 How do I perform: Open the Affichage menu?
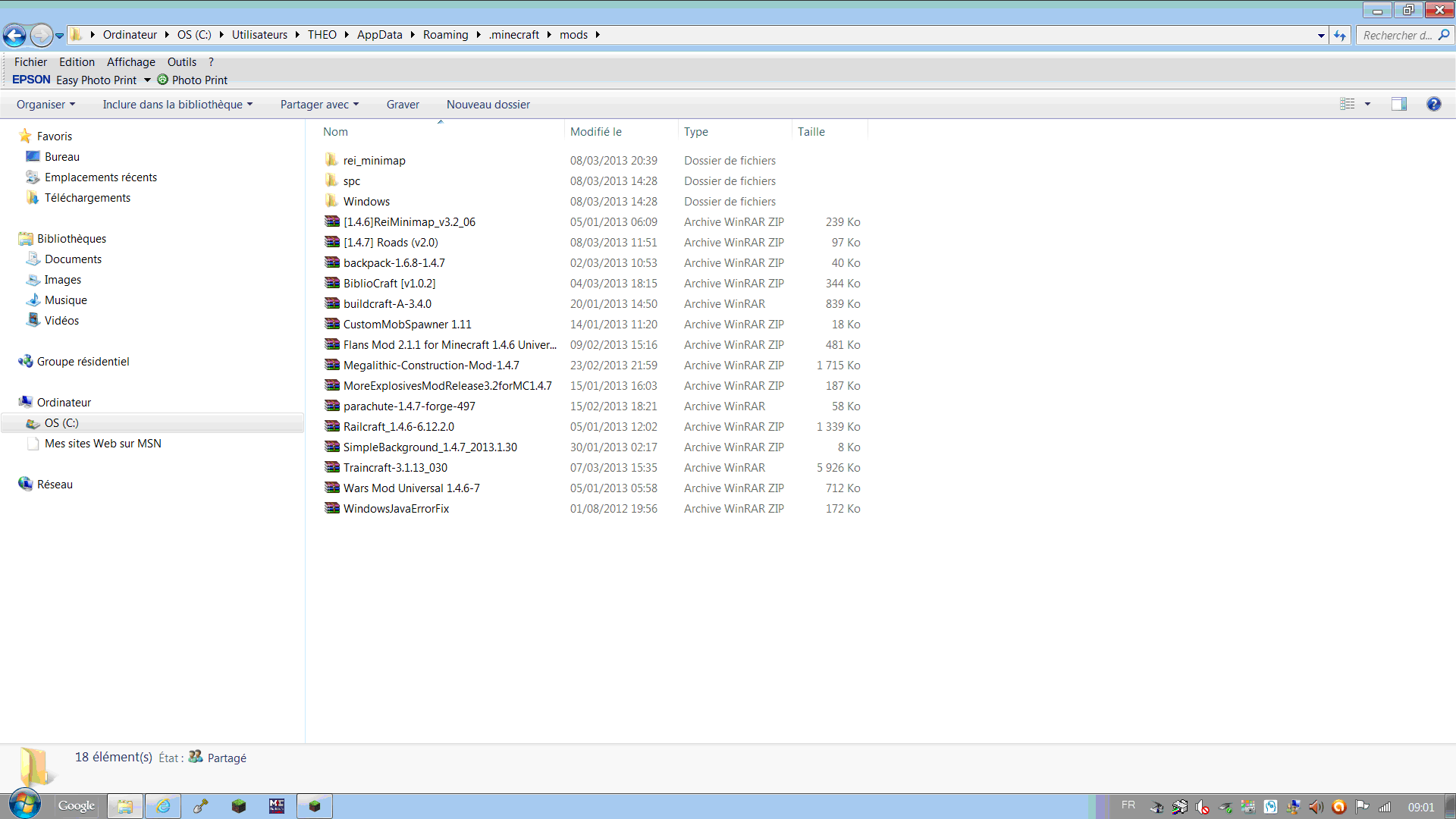click(130, 61)
